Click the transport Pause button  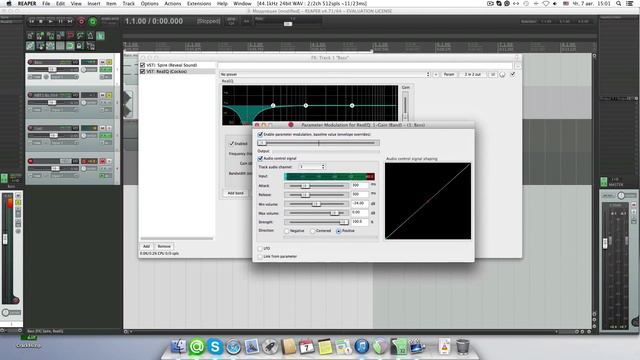[x=60, y=21]
